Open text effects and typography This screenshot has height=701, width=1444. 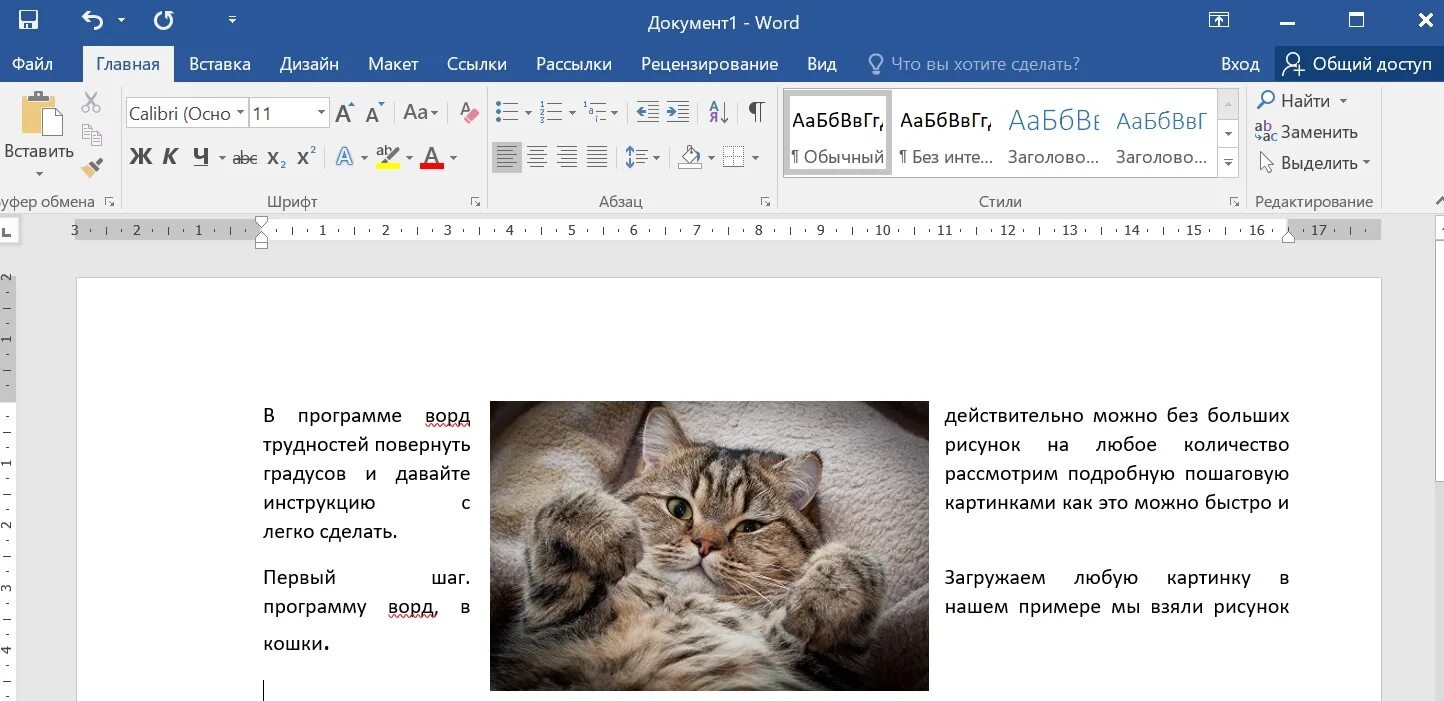pos(345,157)
